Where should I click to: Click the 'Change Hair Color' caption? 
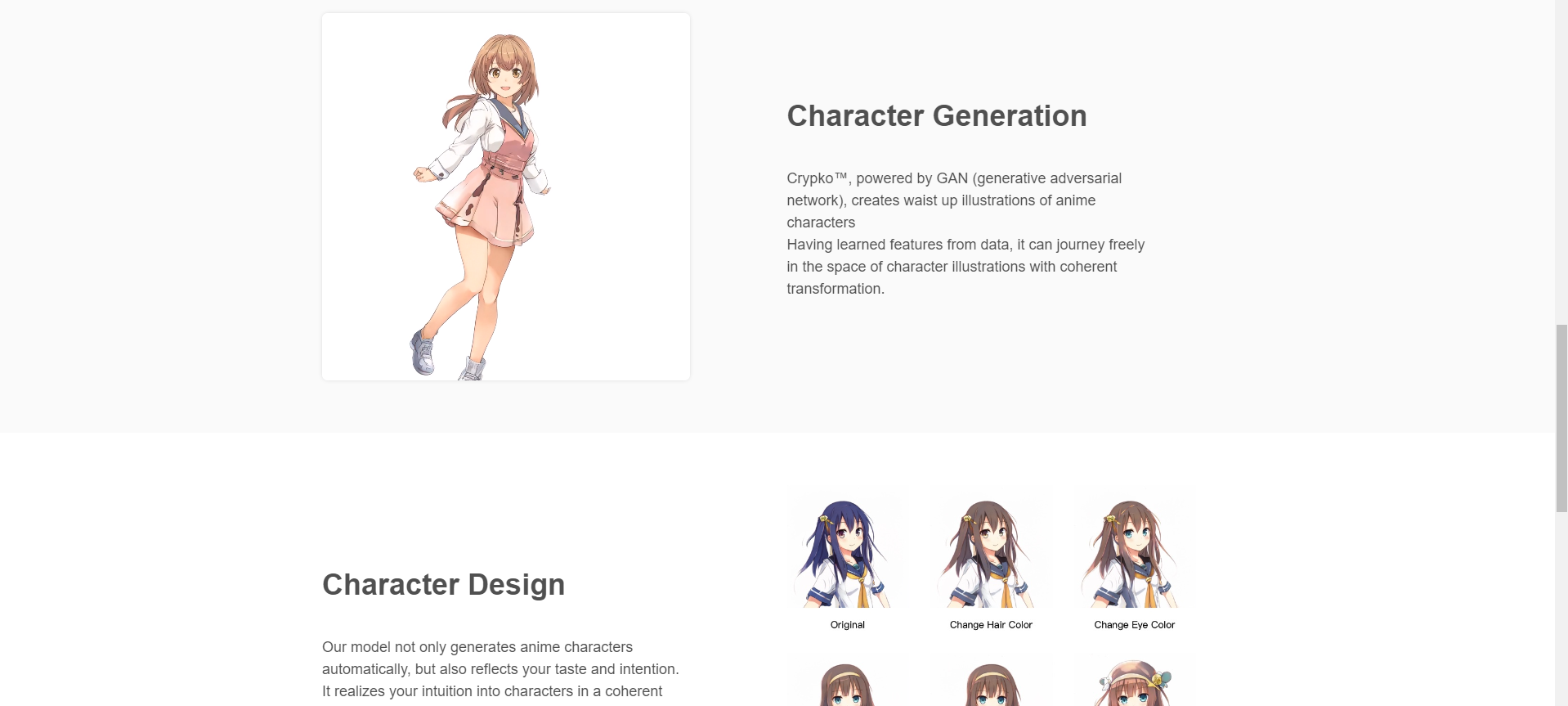[x=991, y=625]
